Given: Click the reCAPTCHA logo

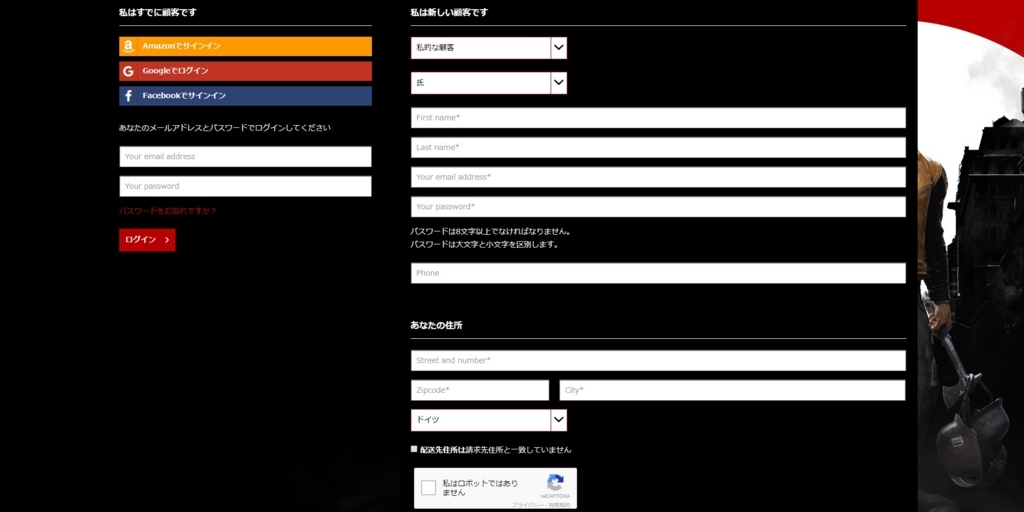Looking at the screenshot, I should 555,483.
